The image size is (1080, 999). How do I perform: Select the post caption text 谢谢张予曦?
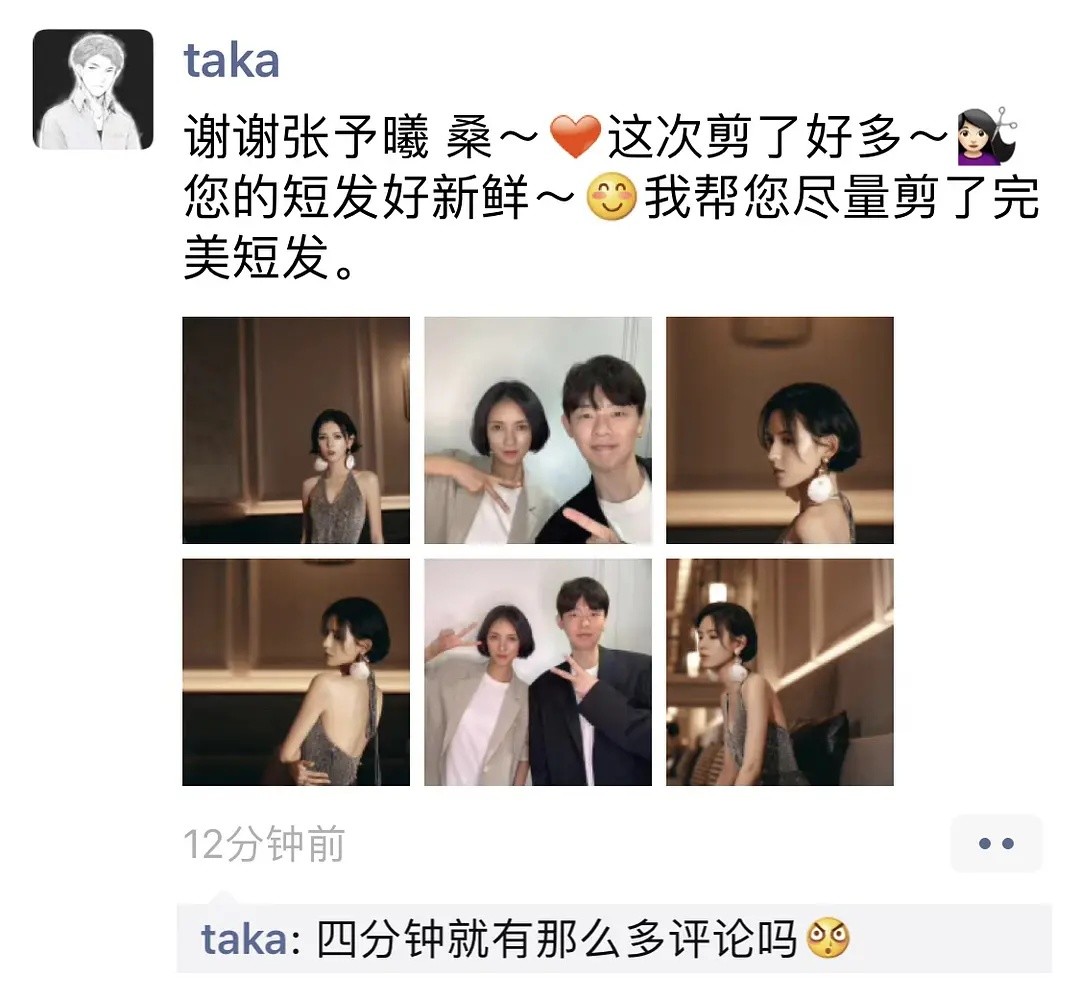point(307,137)
